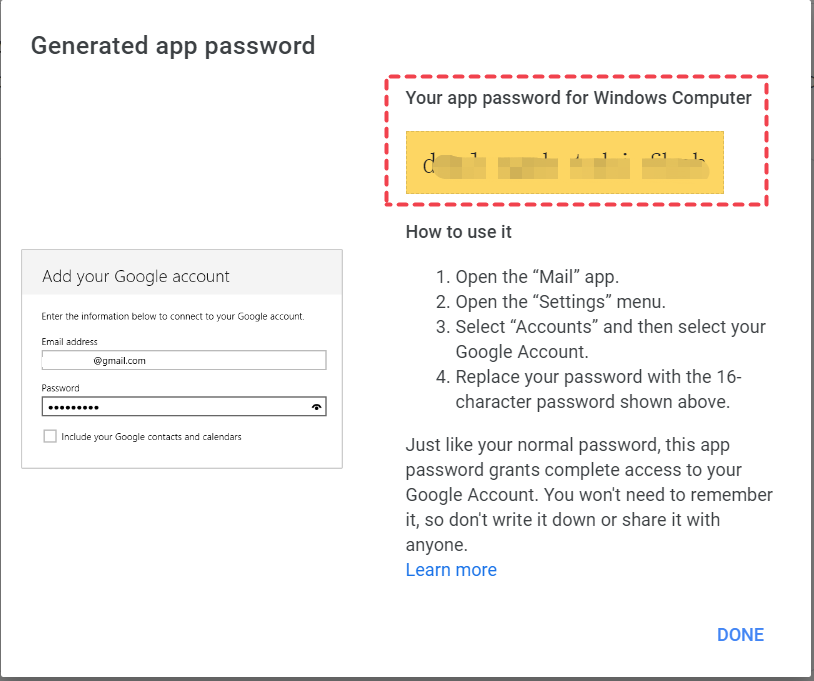
Task: Click the Email address label
Action: click(69, 341)
